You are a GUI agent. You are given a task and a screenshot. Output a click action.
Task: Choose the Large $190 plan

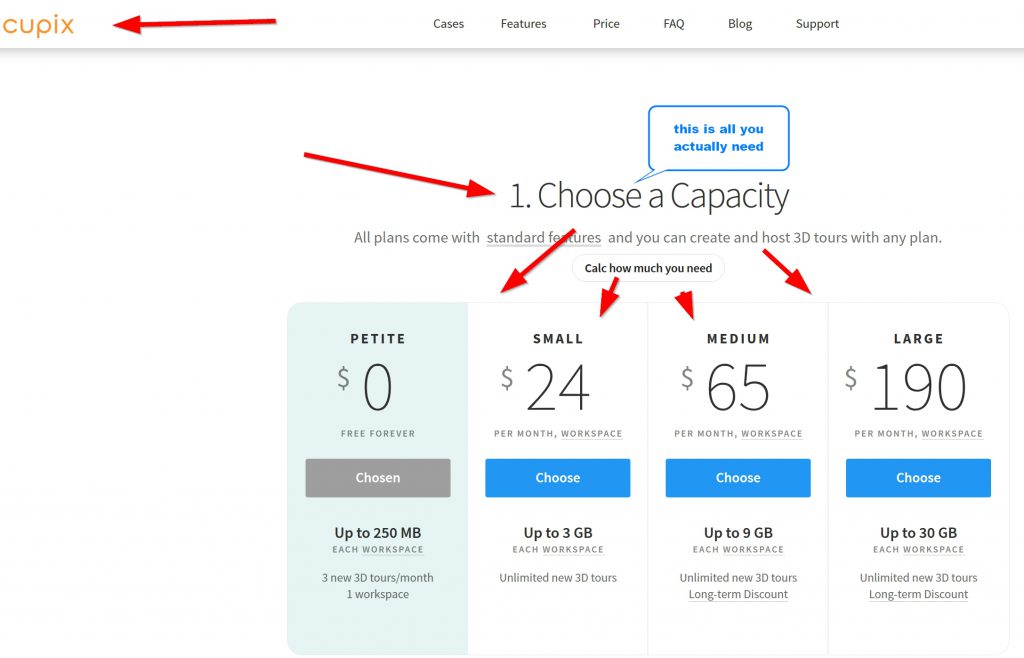(918, 478)
